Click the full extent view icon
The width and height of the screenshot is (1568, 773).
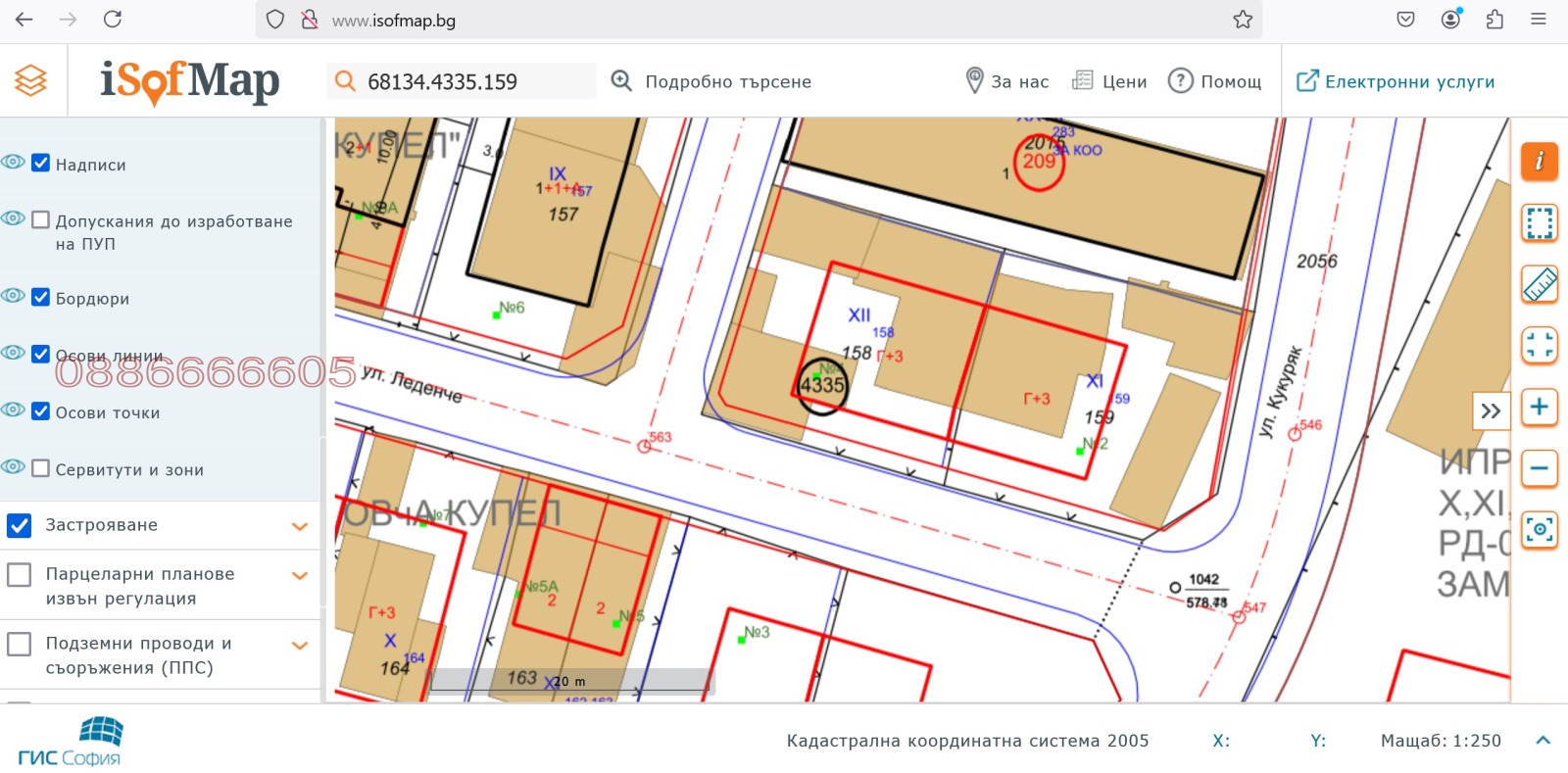pos(1539,346)
